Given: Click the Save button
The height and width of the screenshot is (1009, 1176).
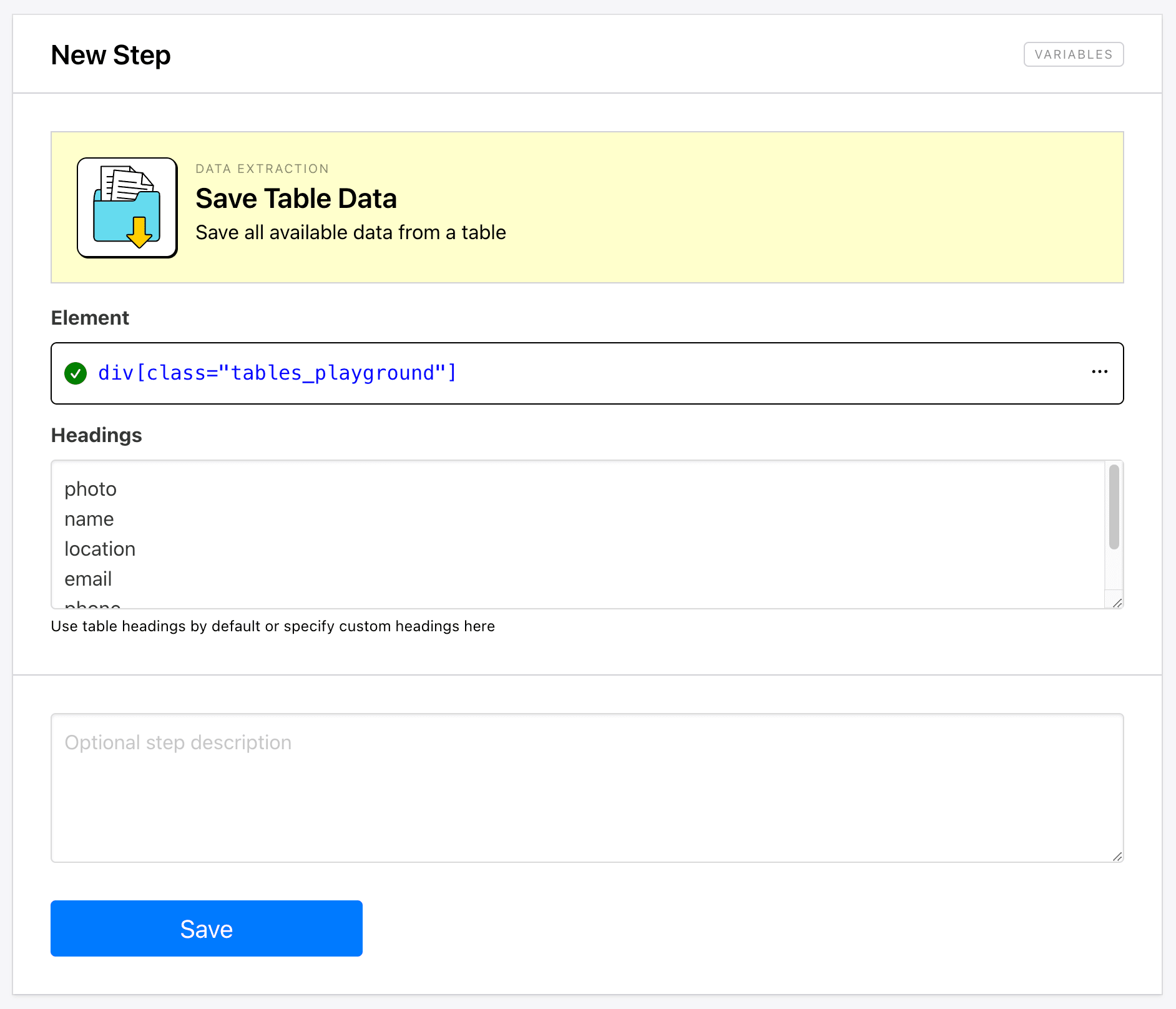Looking at the screenshot, I should click(207, 928).
